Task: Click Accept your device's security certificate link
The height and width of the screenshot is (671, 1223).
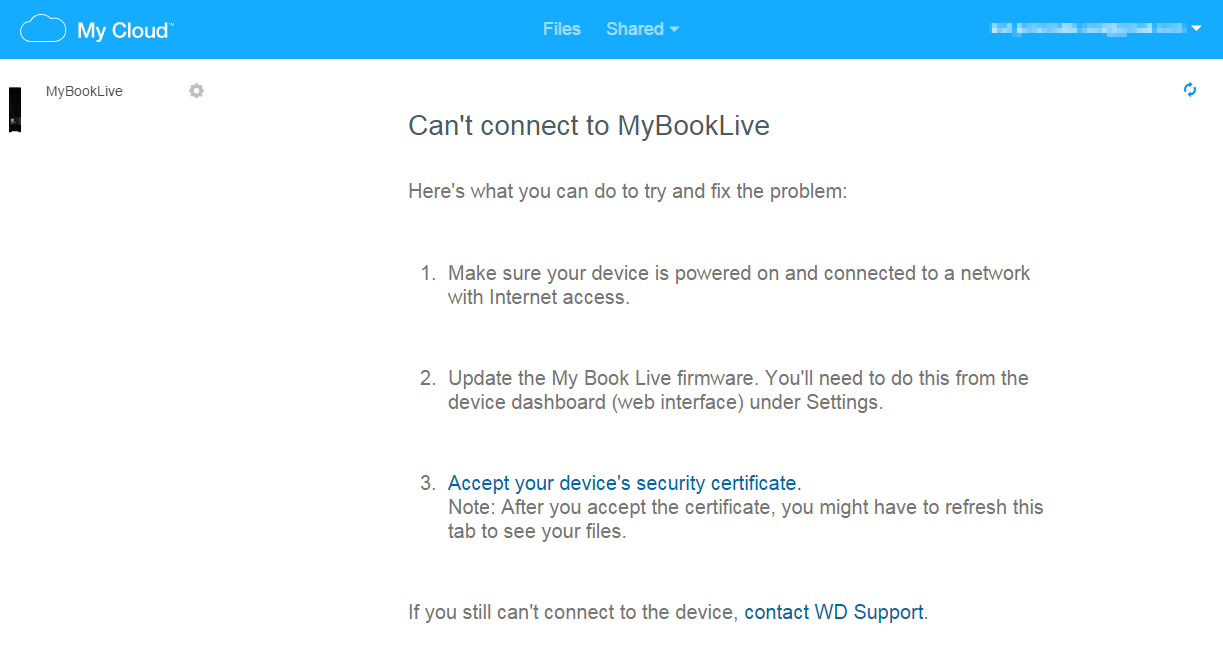Action: click(x=622, y=484)
